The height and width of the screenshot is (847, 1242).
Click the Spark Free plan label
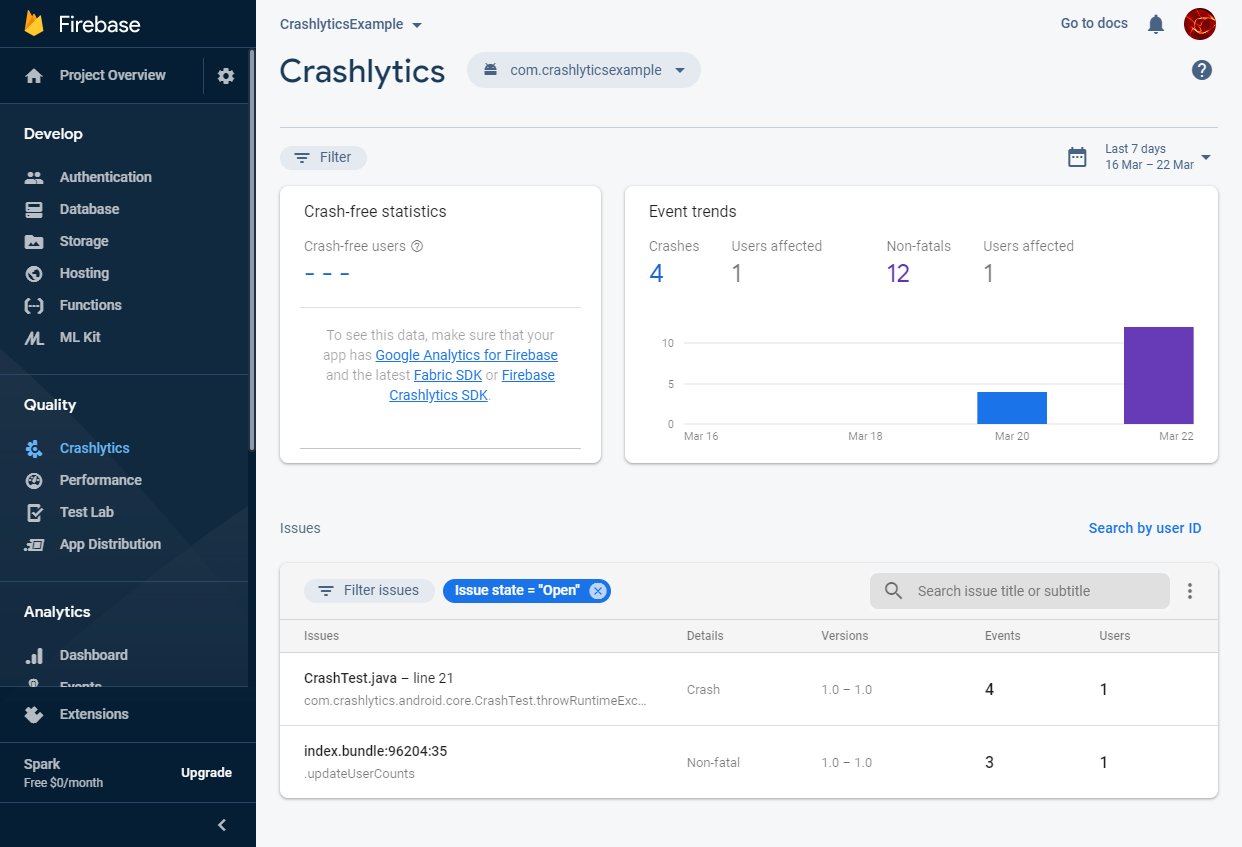(63, 773)
